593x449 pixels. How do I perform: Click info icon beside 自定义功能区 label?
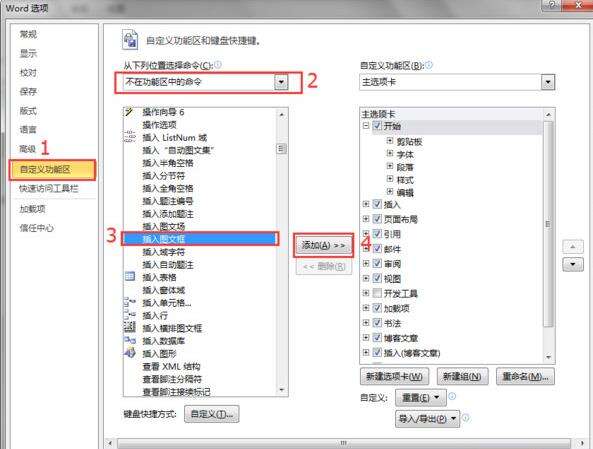(x=428, y=65)
